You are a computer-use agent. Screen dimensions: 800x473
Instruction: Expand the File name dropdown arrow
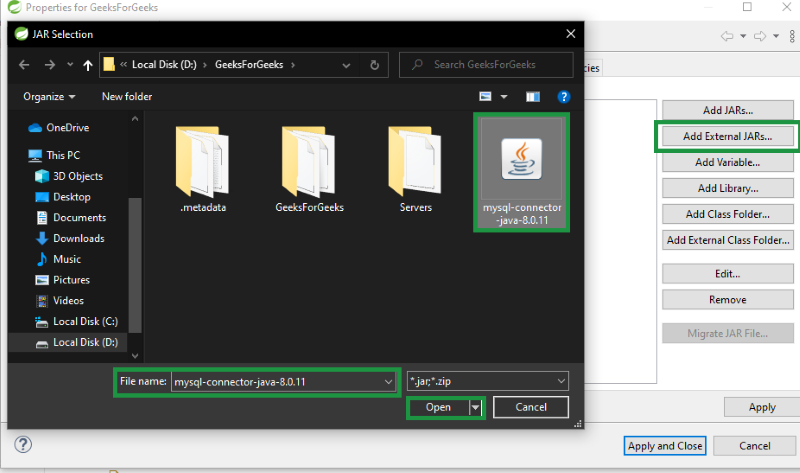pyautogui.click(x=388, y=382)
